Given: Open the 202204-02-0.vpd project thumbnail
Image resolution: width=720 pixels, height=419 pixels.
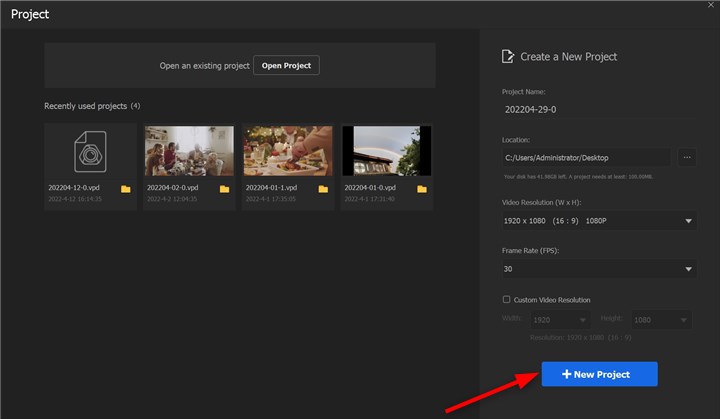Looking at the screenshot, I should [x=189, y=151].
